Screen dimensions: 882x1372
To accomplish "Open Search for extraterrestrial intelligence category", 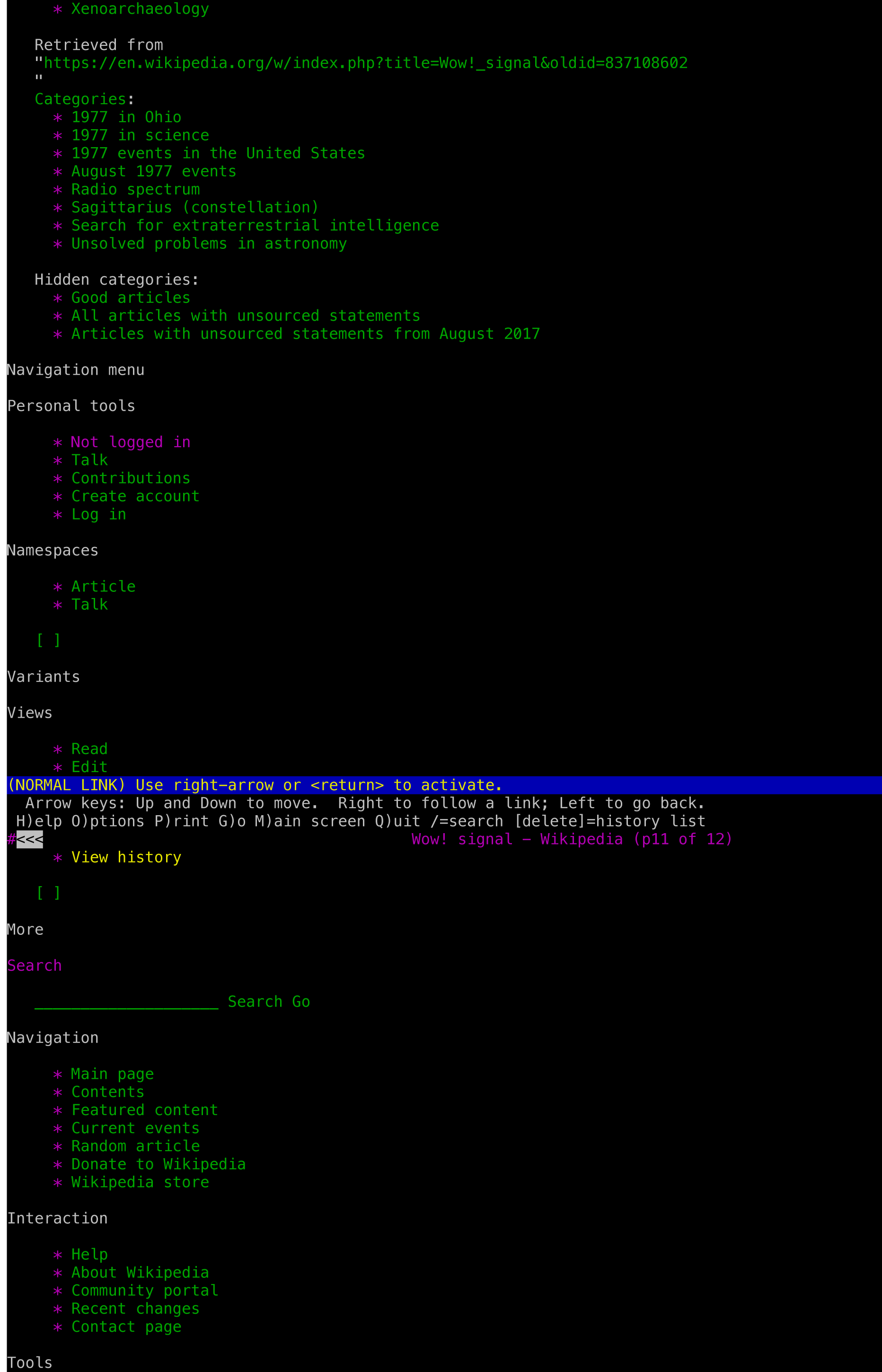I will [255, 225].
